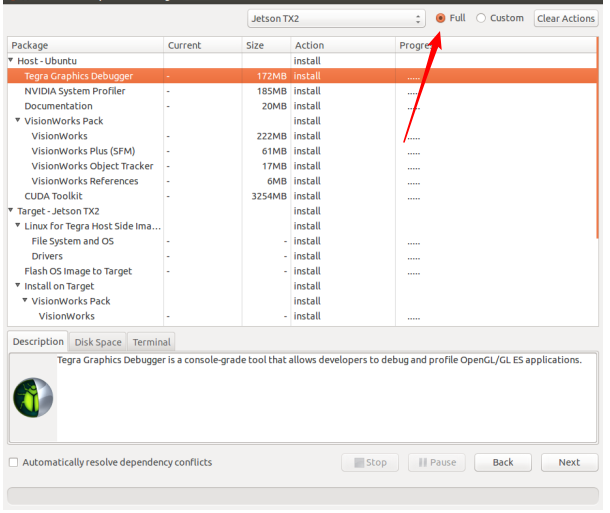Select the NVIDIA System Profiler row
Image resolution: width=610 pixels, height=513 pixels.
tap(302, 91)
